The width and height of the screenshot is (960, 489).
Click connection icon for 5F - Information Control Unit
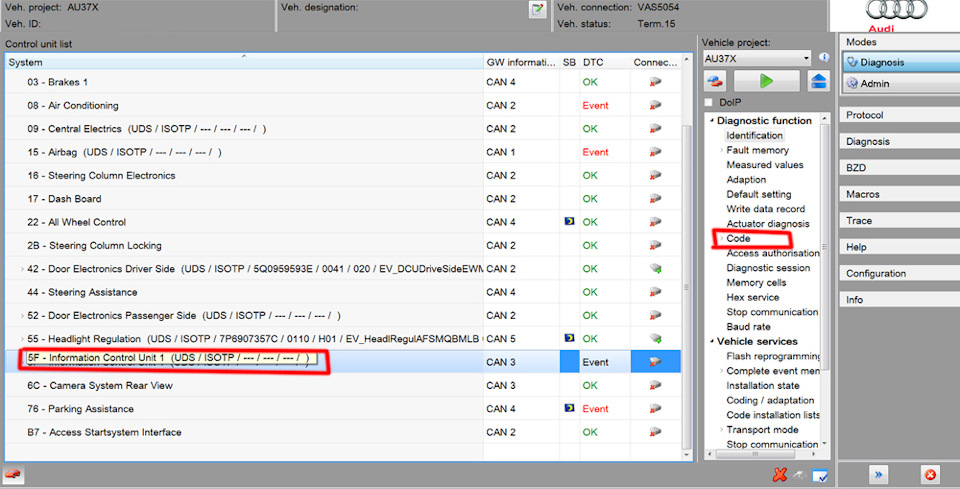click(655, 362)
